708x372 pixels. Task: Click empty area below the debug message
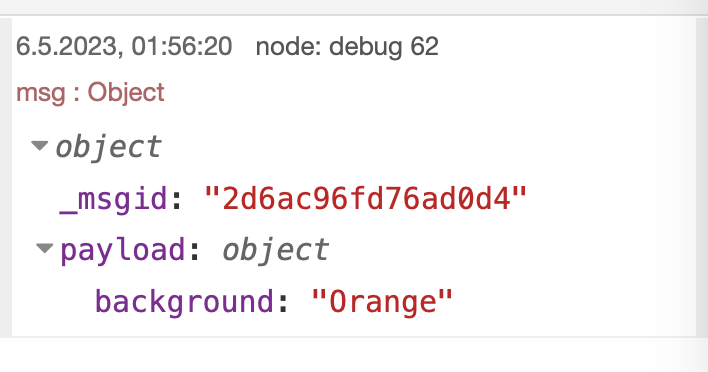(354, 355)
